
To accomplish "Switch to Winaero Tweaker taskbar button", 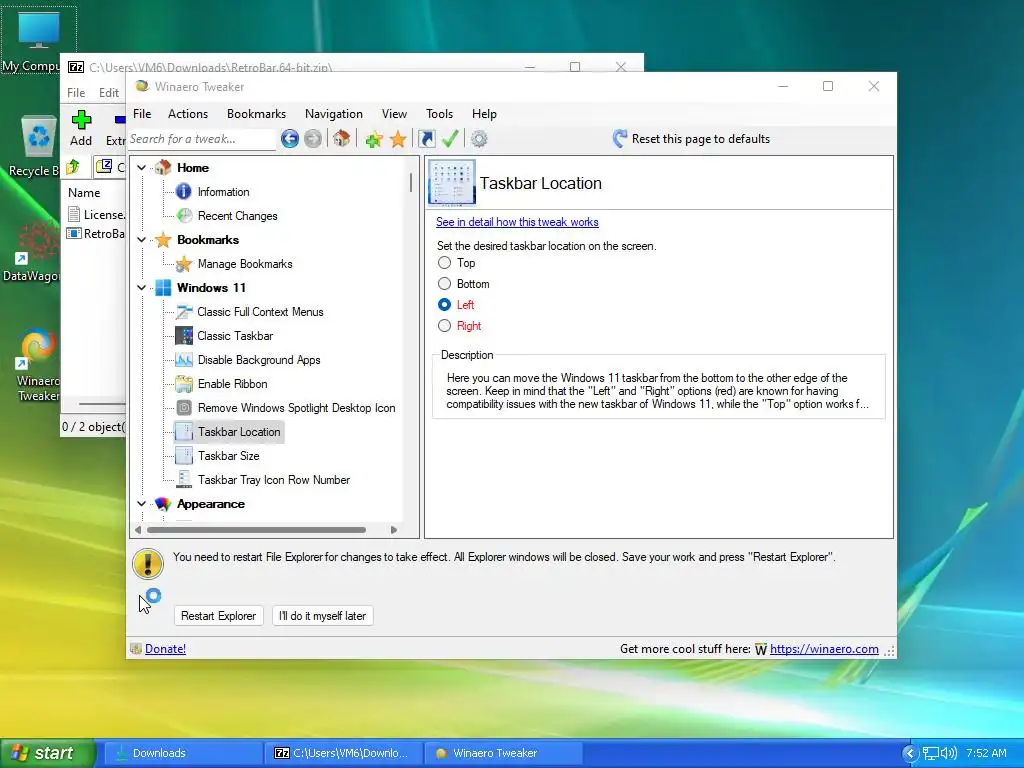I will pos(503,753).
